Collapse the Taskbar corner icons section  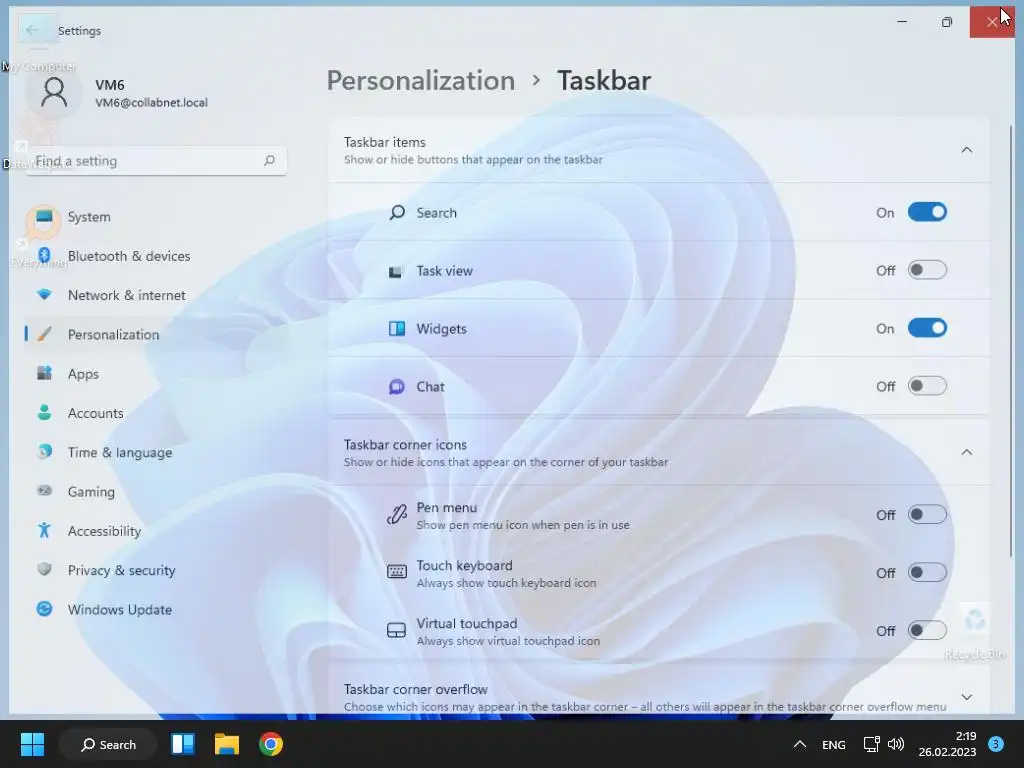tap(967, 453)
